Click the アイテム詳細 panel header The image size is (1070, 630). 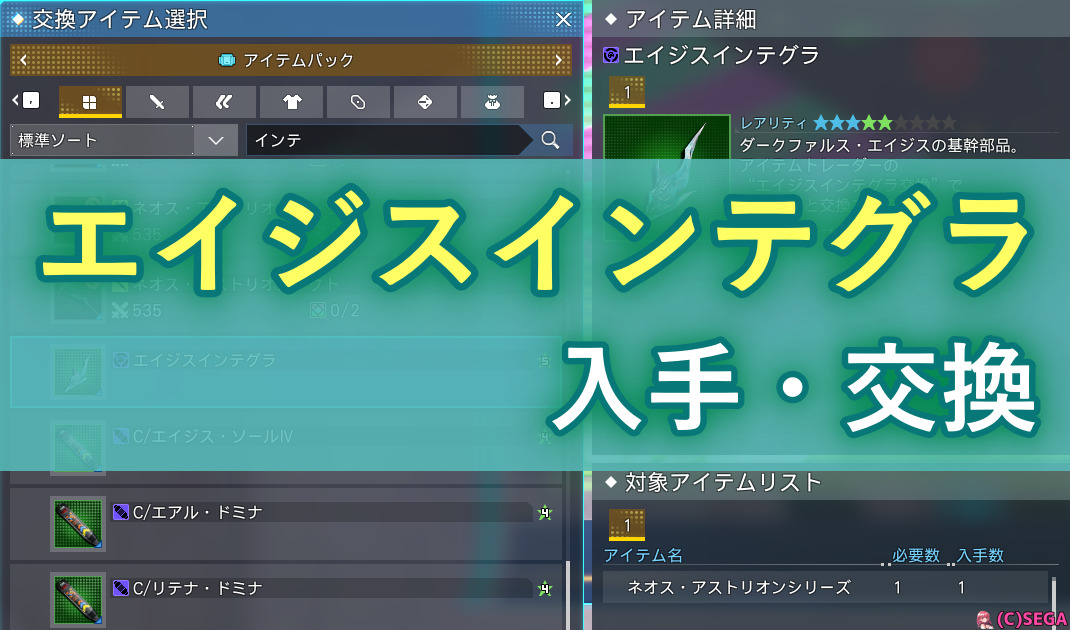(x=830, y=20)
